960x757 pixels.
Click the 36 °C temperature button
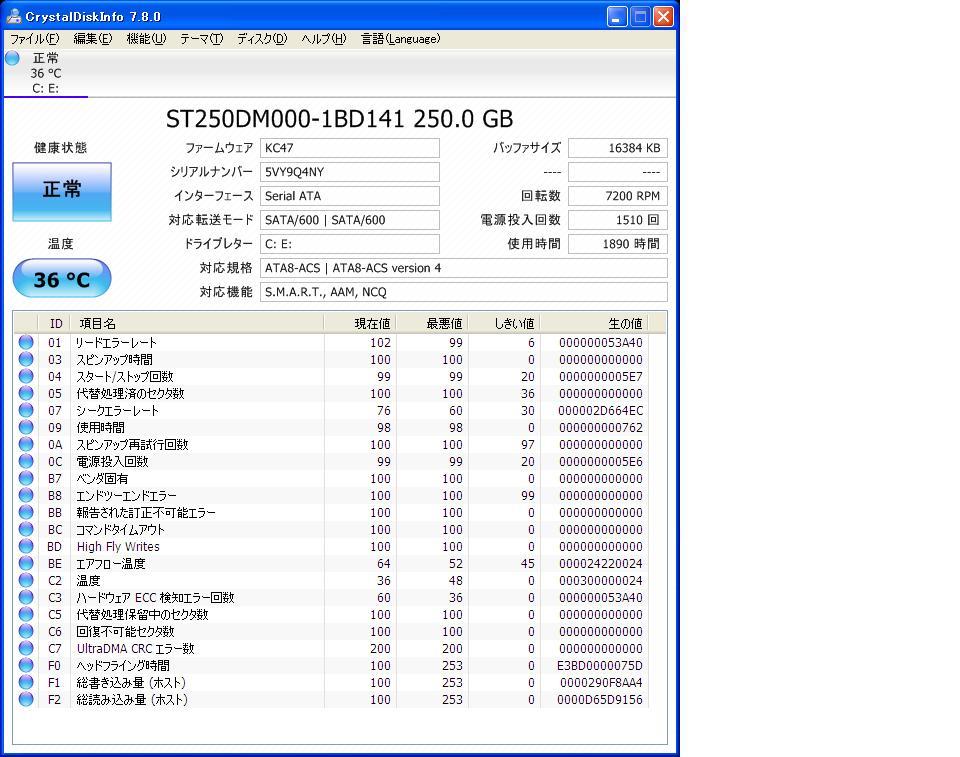click(62, 279)
